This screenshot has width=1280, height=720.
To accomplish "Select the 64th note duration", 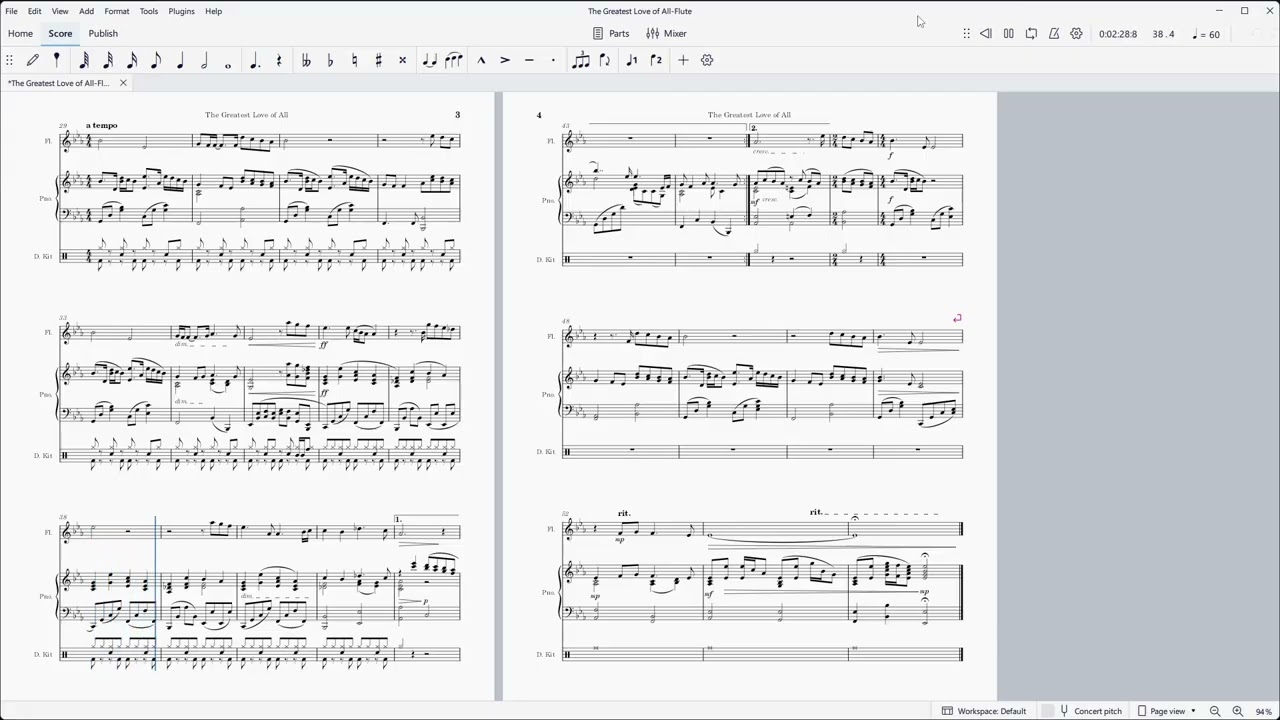I will click(x=84, y=60).
